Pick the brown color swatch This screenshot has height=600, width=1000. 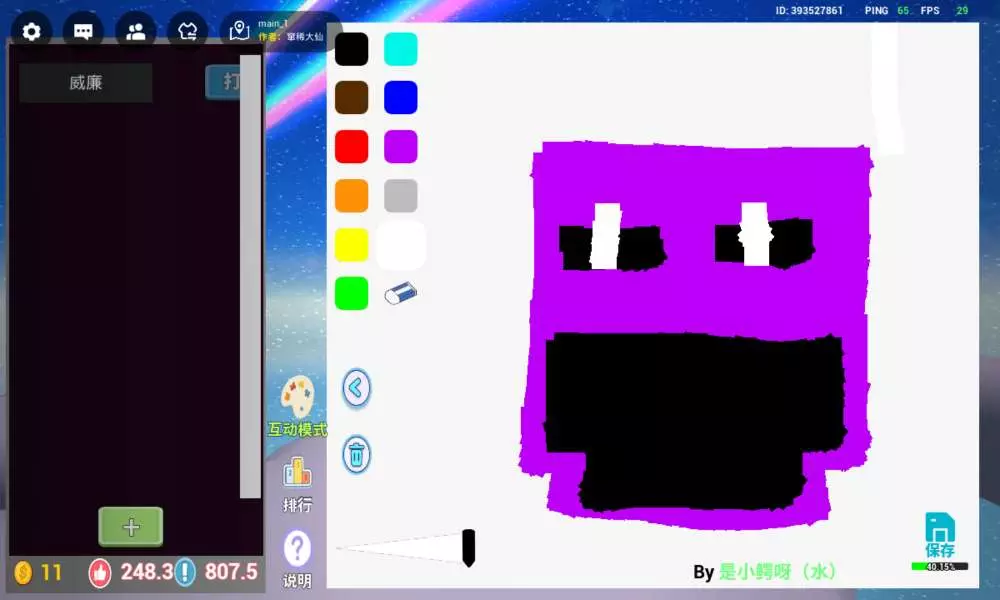tap(351, 98)
